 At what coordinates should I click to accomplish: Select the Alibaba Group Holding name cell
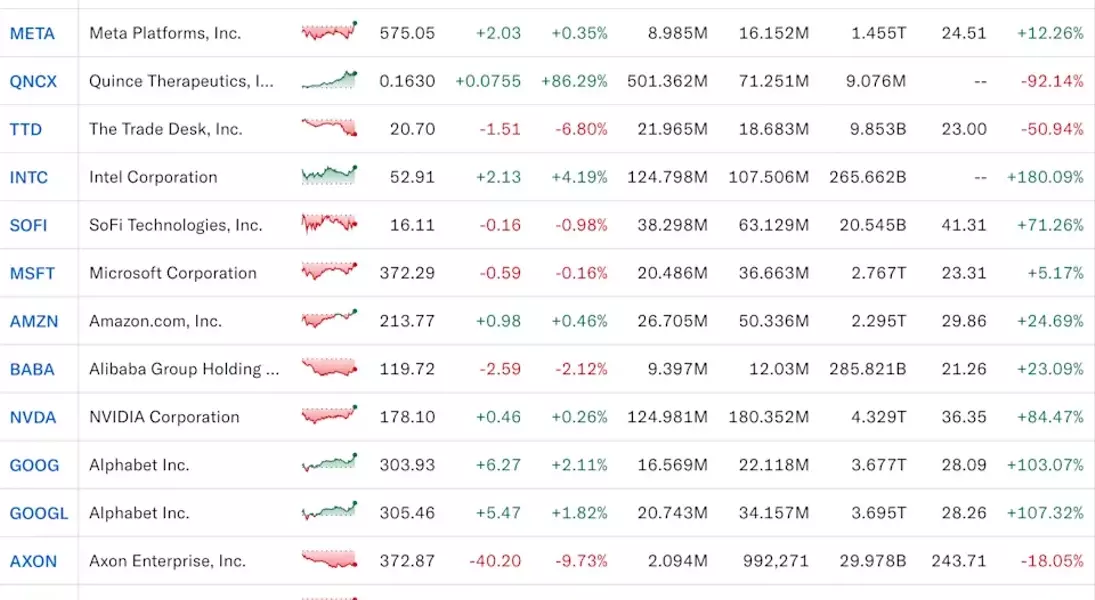(x=184, y=369)
